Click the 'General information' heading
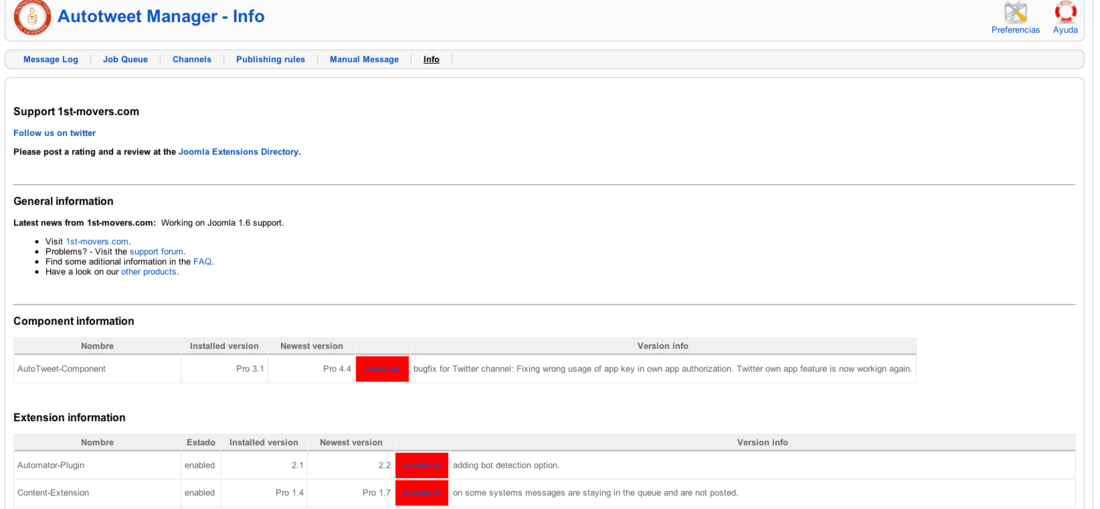 [63, 201]
